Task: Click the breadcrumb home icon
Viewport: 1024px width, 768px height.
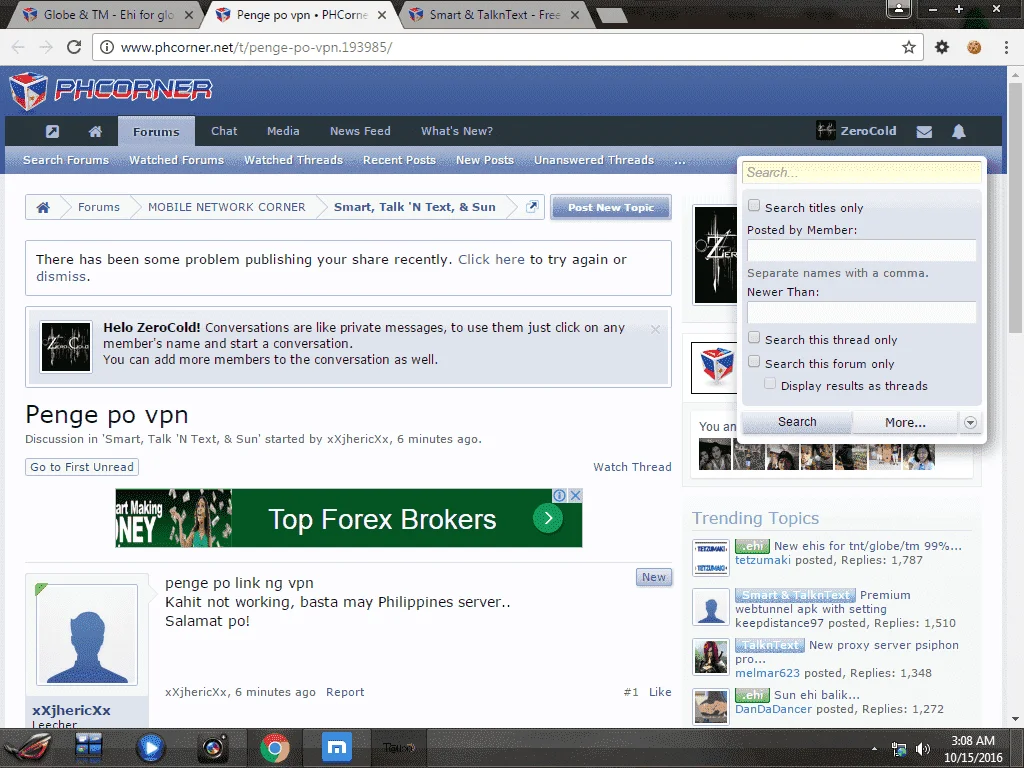Action: point(43,207)
